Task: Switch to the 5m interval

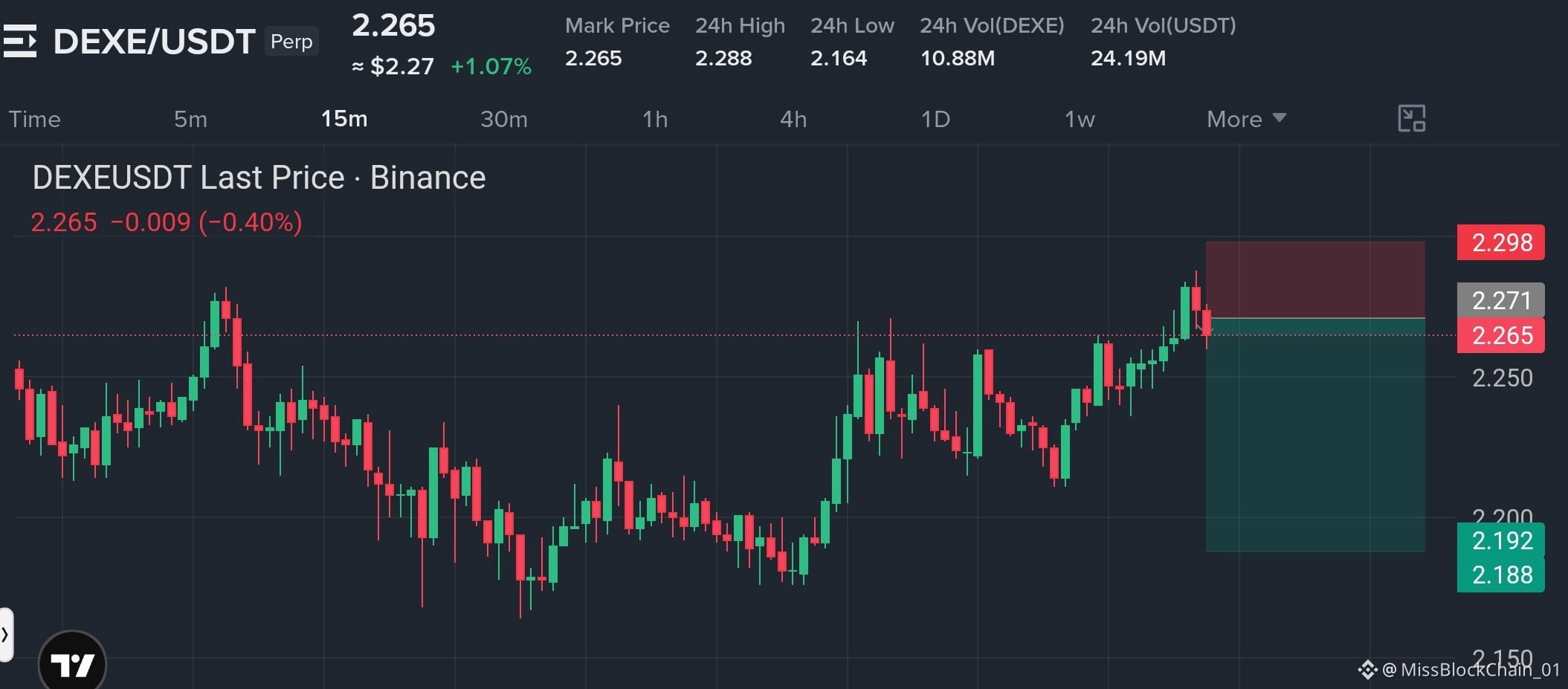Action: (x=190, y=119)
